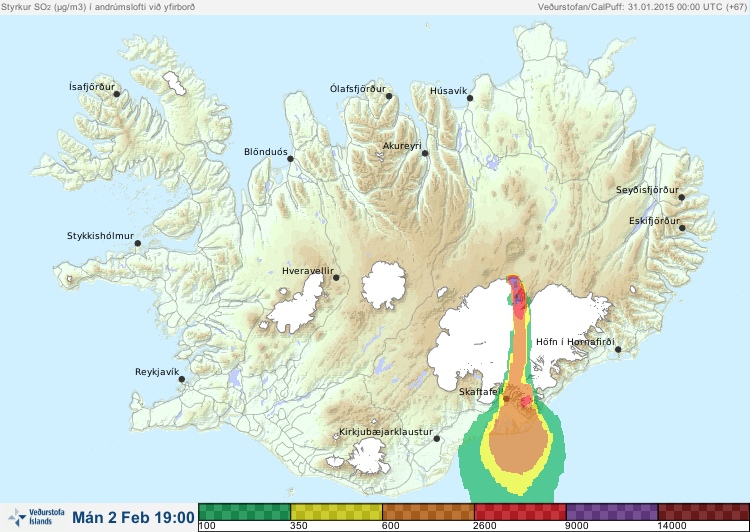Click the 'Seyðisfjörður' label text
The width and height of the screenshot is (750, 532).
click(647, 190)
